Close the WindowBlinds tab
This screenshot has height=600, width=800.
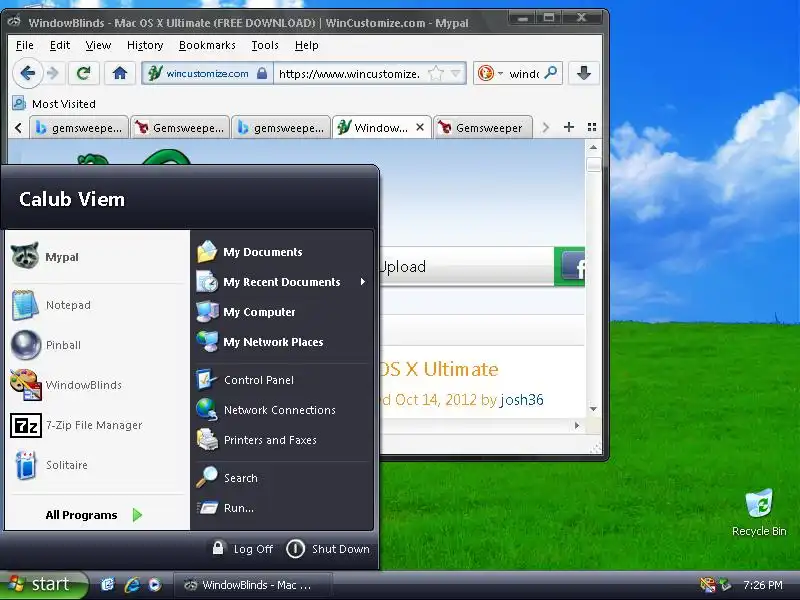tap(420, 127)
